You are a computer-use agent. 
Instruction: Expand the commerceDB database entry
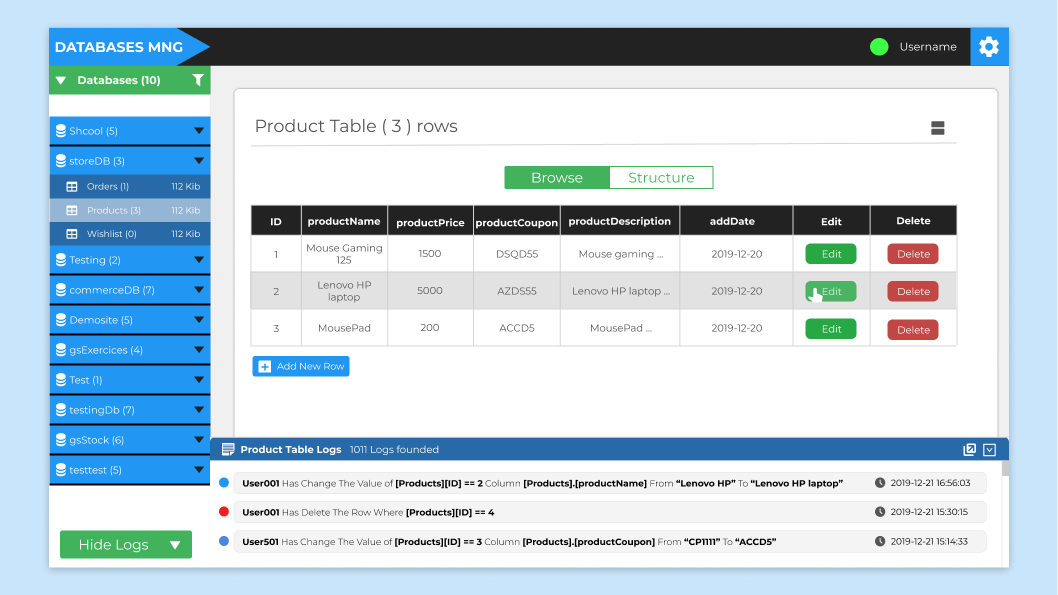click(x=200, y=290)
